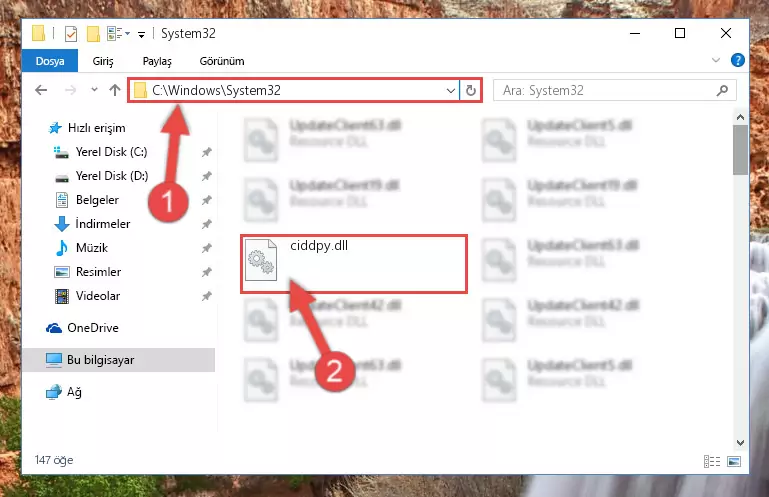769x497 pixels.
Task: Refresh the System32 folder view
Action: tap(471, 90)
